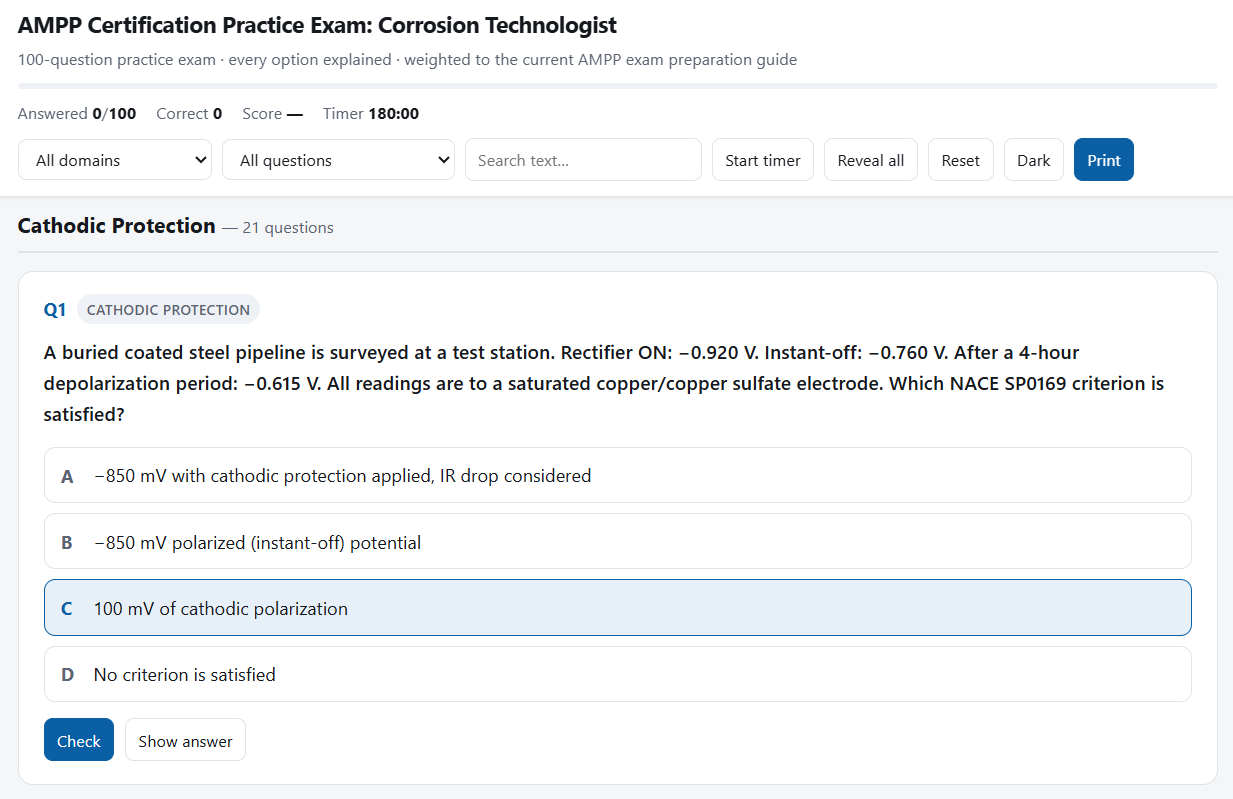Click the Score status text
Image resolution: width=1233 pixels, height=799 pixels.
272,114
